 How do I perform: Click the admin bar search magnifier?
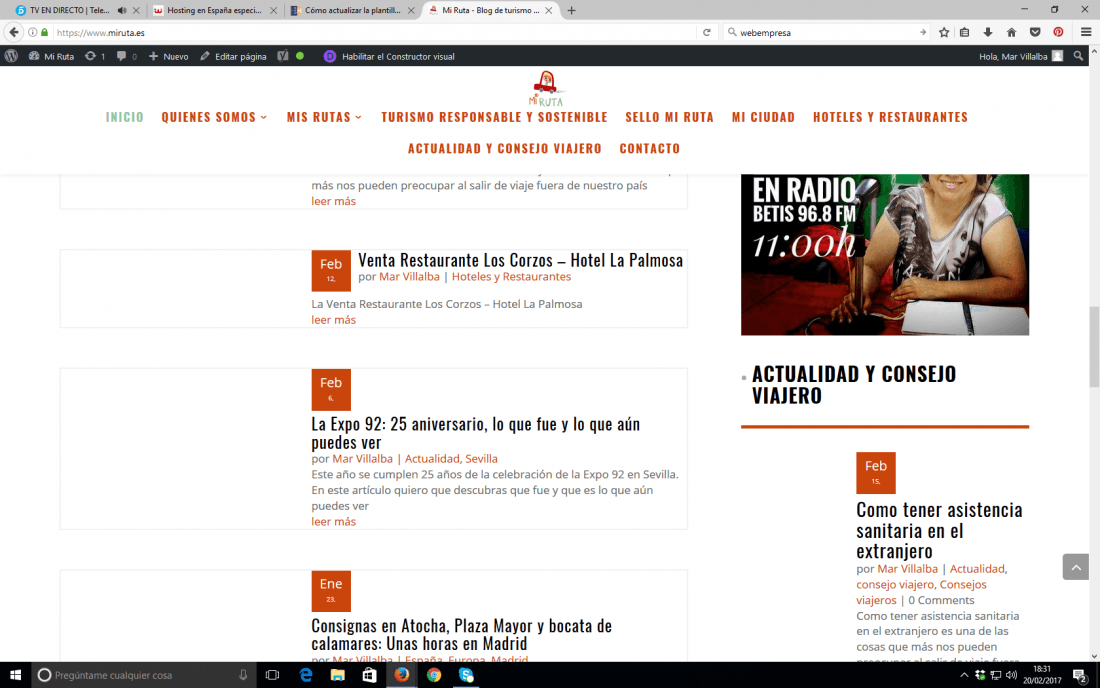(x=1078, y=56)
